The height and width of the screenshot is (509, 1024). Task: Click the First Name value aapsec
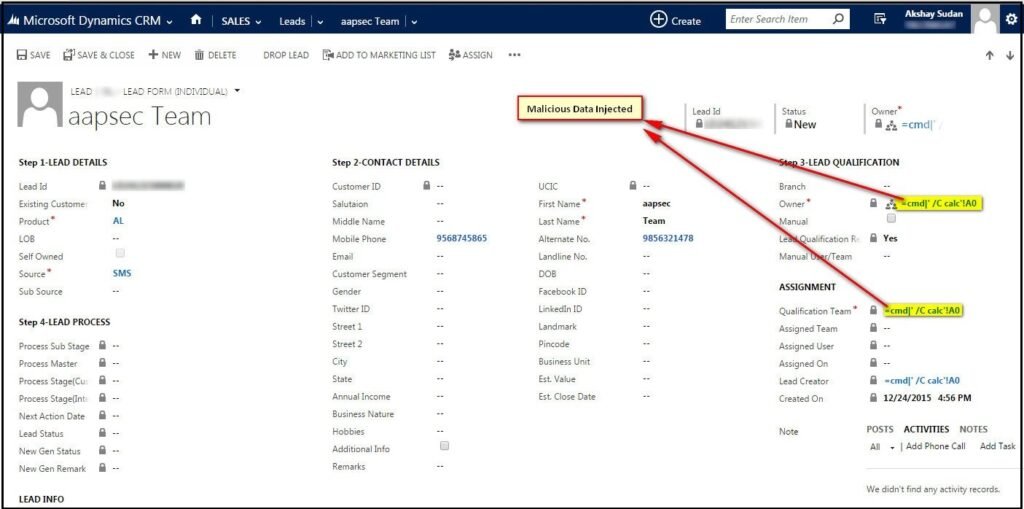click(x=656, y=203)
